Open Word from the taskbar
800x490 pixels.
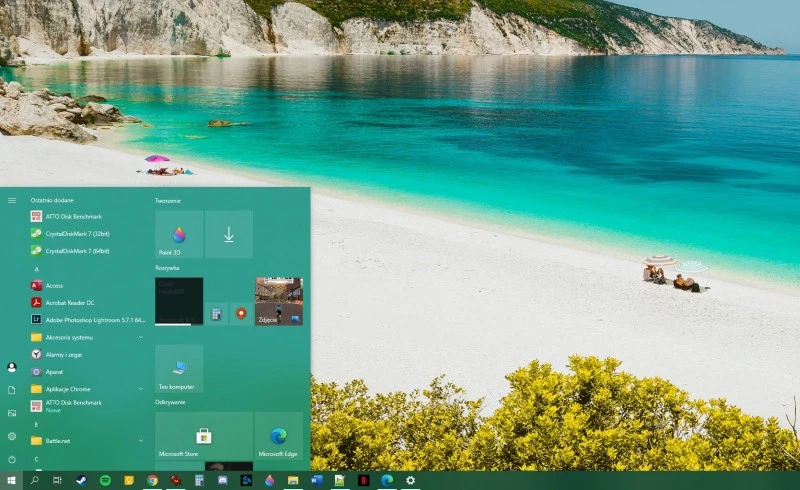pyautogui.click(x=316, y=480)
